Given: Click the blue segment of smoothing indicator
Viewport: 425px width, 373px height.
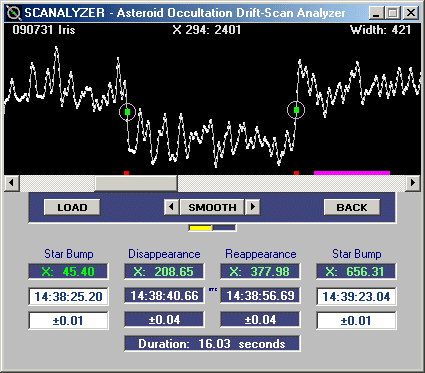Looking at the screenshot, I should (x=224, y=228).
